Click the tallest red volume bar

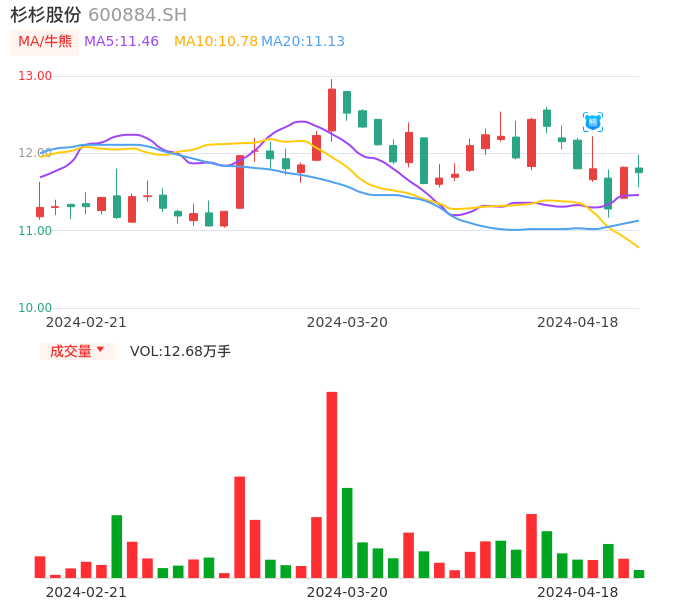click(x=332, y=484)
